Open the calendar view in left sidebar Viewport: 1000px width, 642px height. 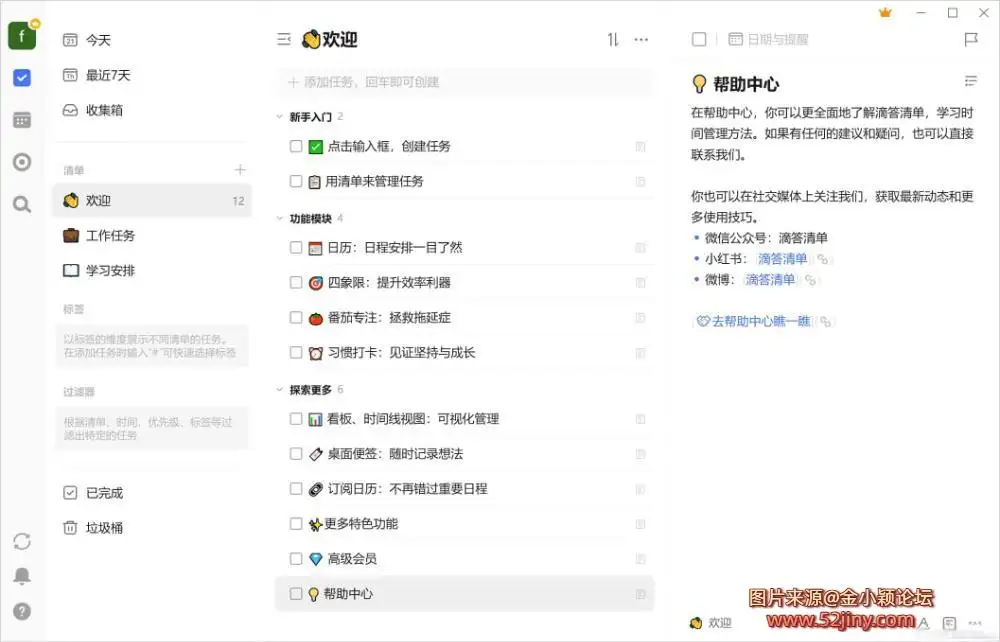[x=22, y=120]
